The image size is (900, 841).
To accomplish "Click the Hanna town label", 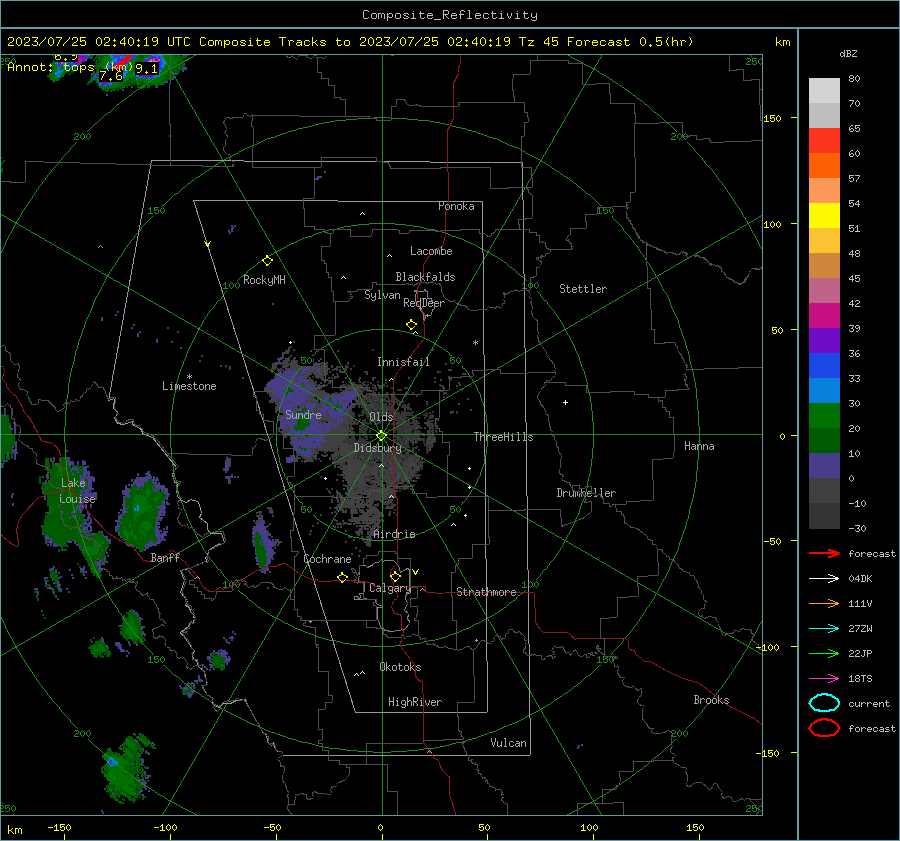I will coord(699,446).
